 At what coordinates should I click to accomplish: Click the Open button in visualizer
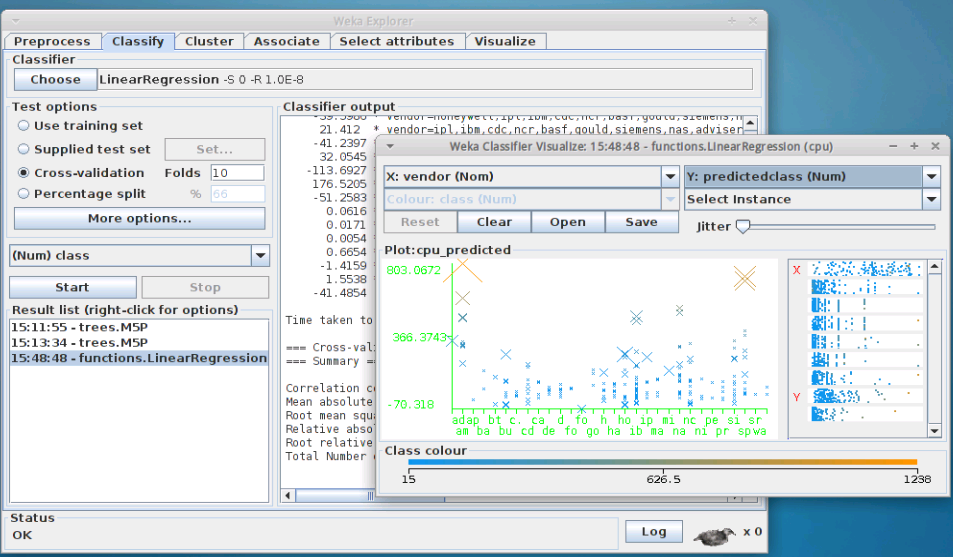tap(568, 222)
